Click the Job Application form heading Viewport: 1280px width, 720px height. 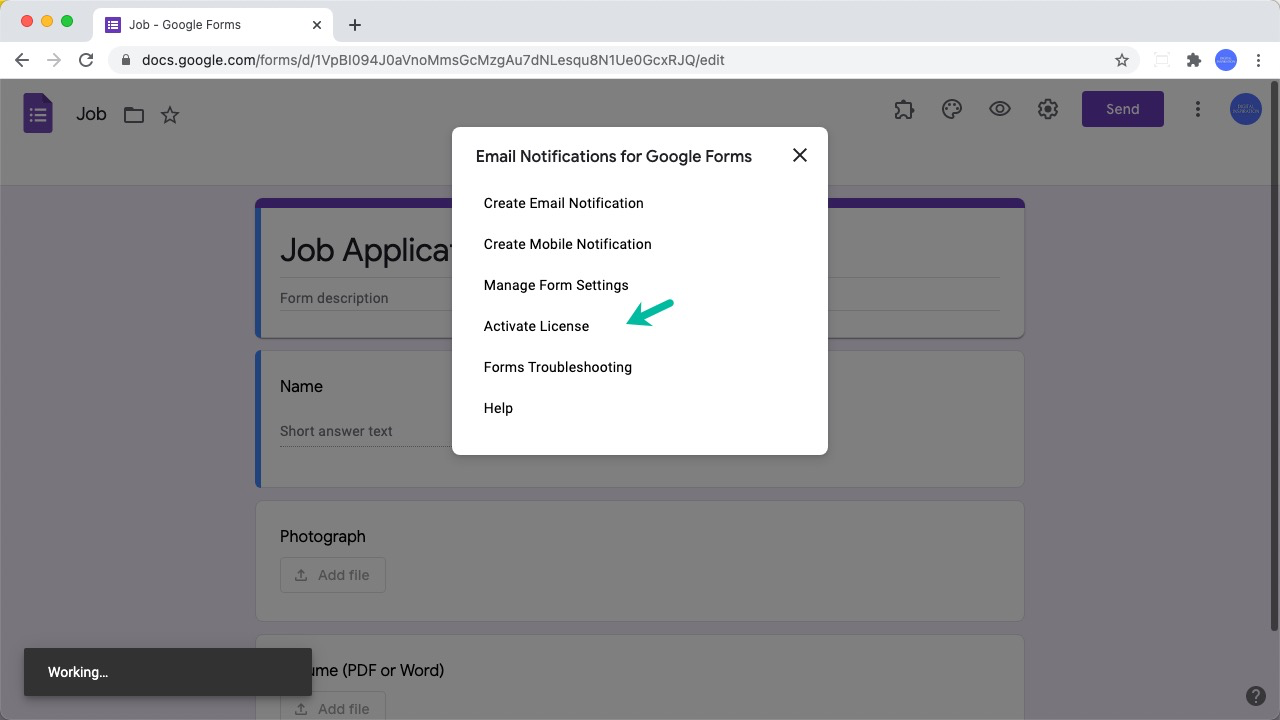366,249
